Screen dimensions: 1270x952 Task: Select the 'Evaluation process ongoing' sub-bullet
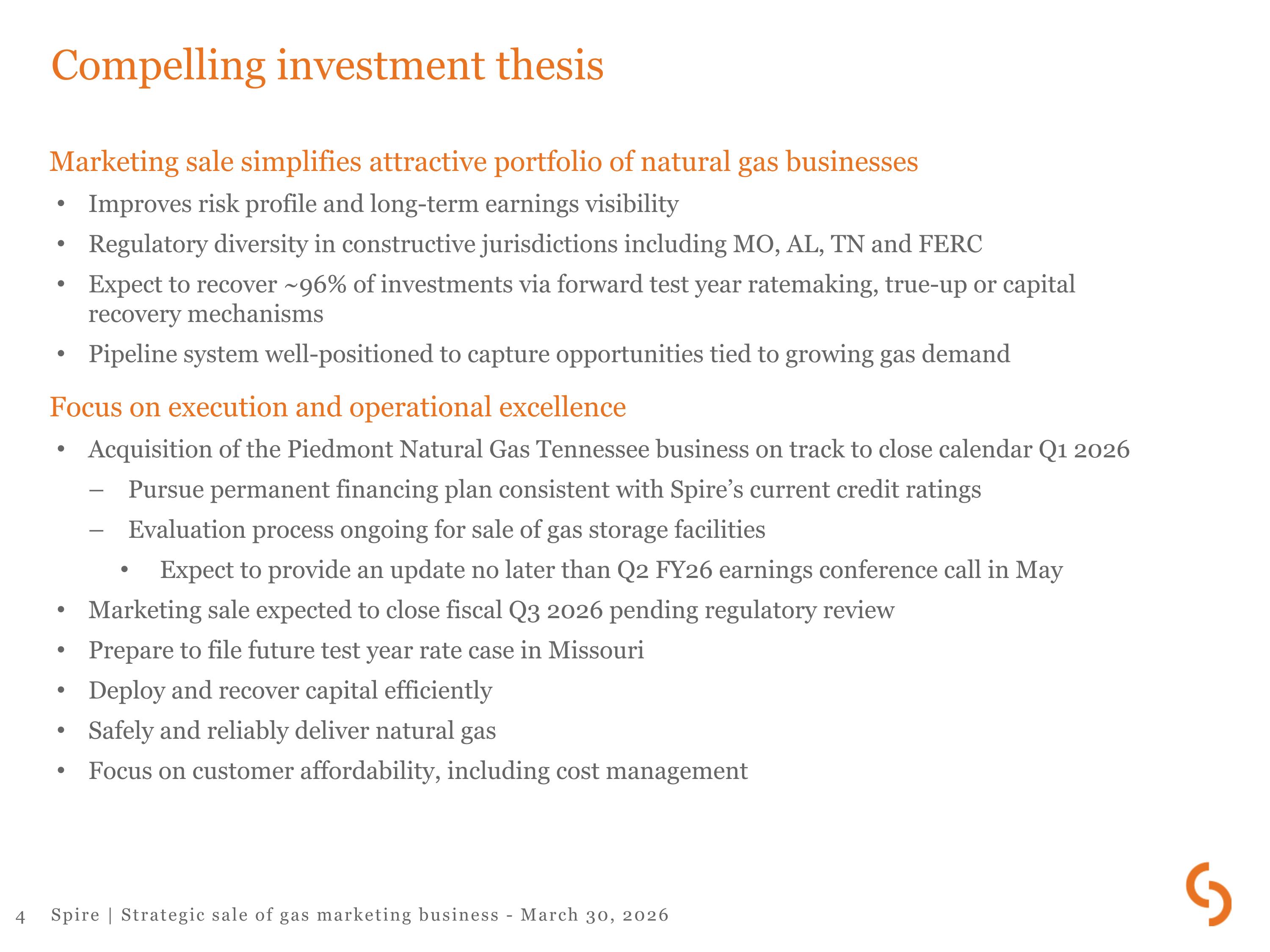click(446, 530)
